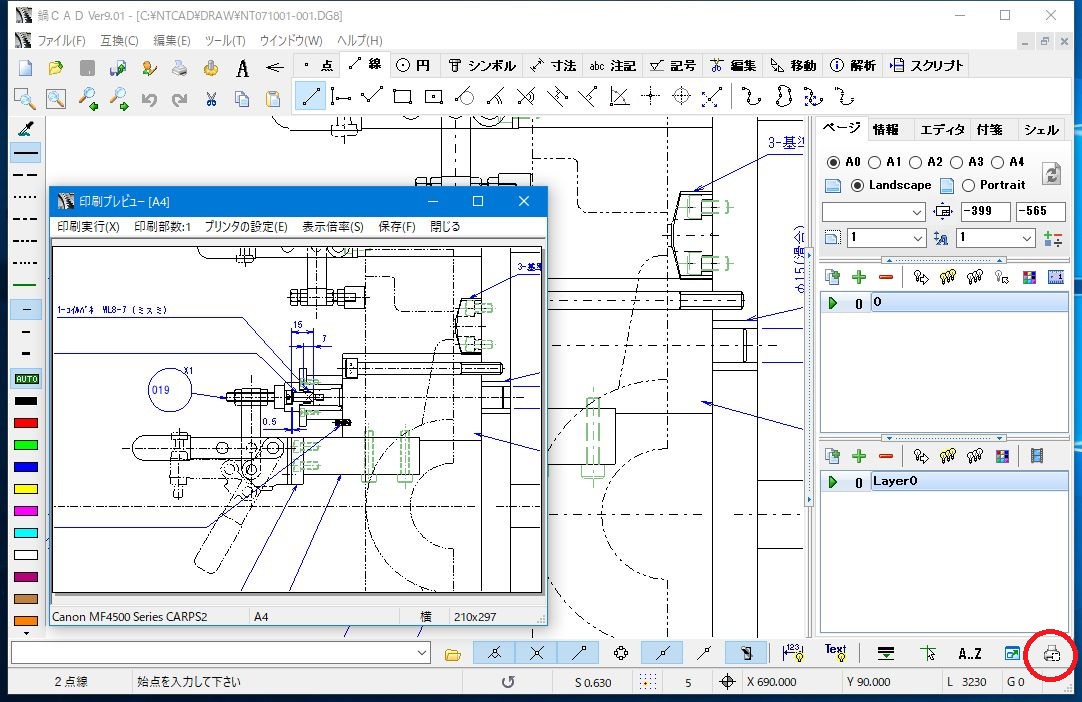Click 閉じる in print preview

pyautogui.click(x=445, y=226)
